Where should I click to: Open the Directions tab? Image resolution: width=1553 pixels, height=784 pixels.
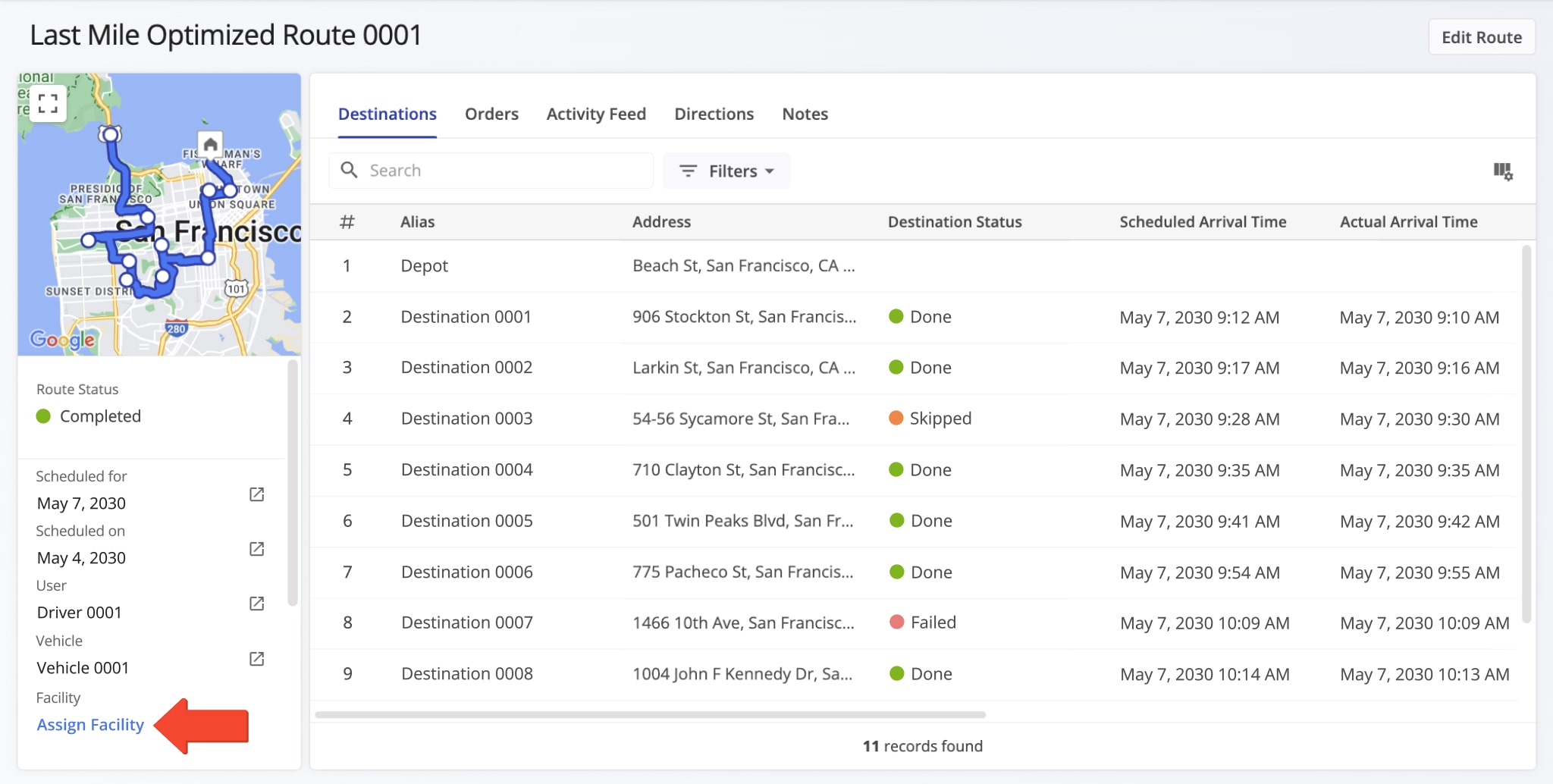pos(714,114)
